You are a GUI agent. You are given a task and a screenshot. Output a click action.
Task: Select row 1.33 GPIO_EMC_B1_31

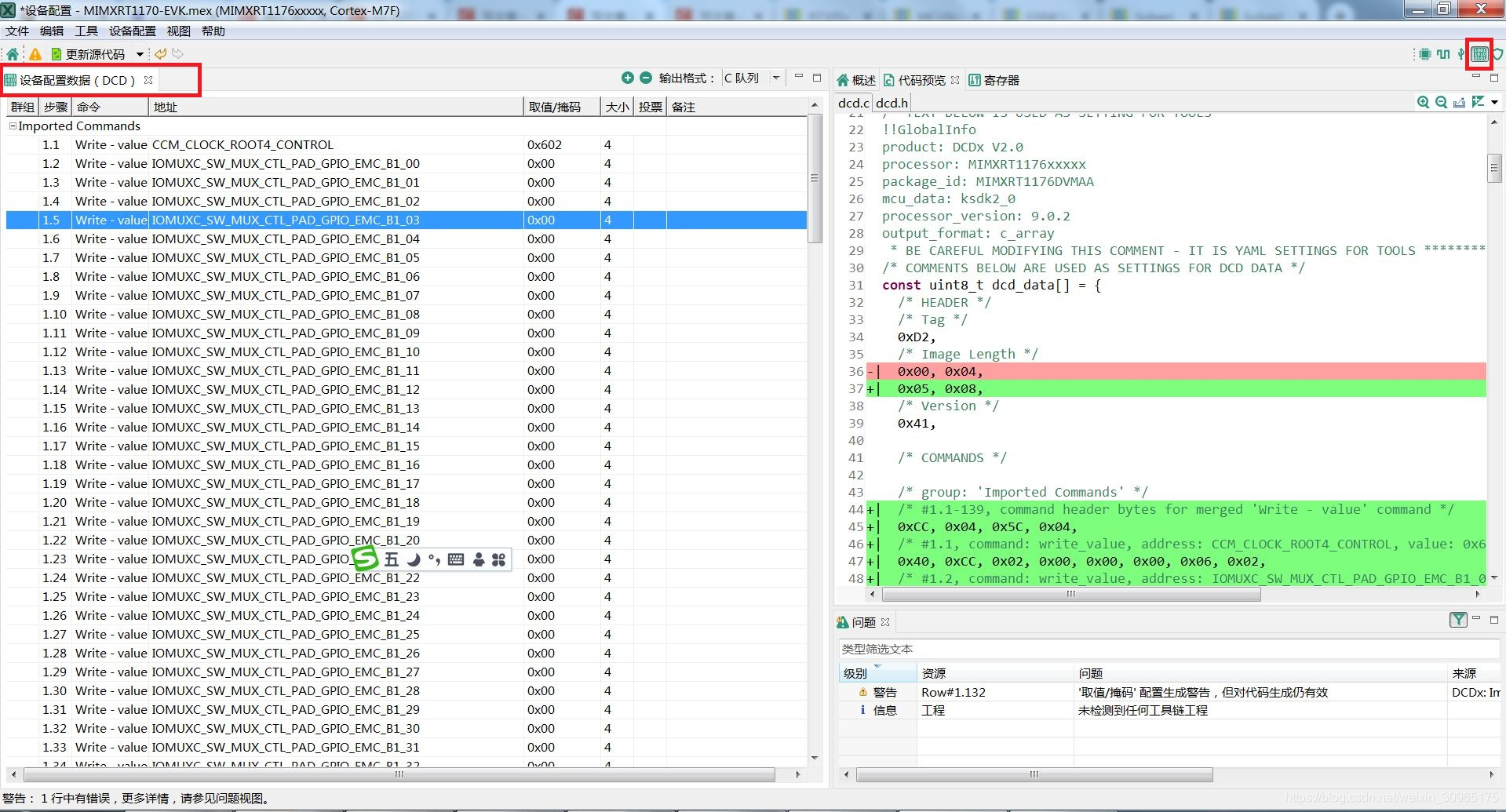click(x=407, y=748)
